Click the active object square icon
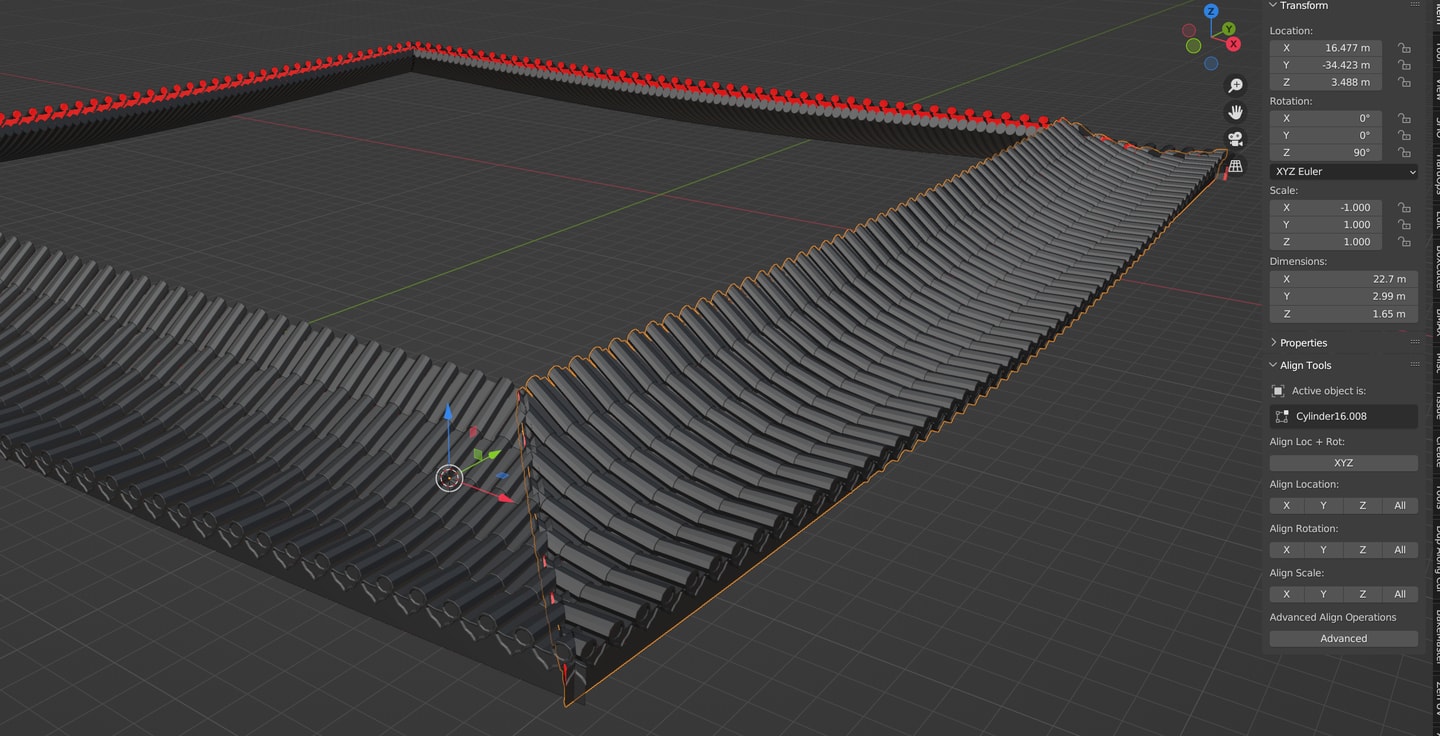The image size is (1440, 736). click(1278, 391)
